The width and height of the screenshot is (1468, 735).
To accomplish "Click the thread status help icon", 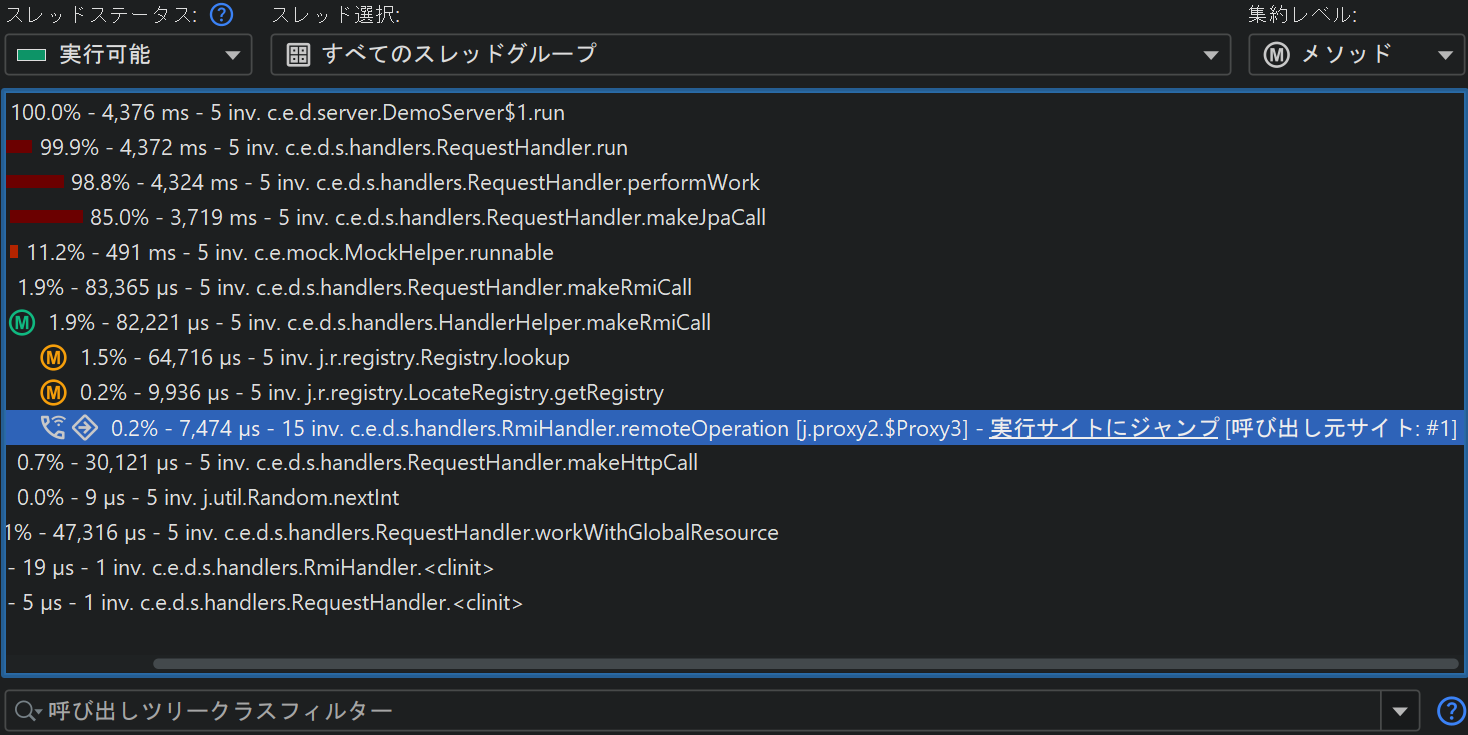I will pos(221,15).
